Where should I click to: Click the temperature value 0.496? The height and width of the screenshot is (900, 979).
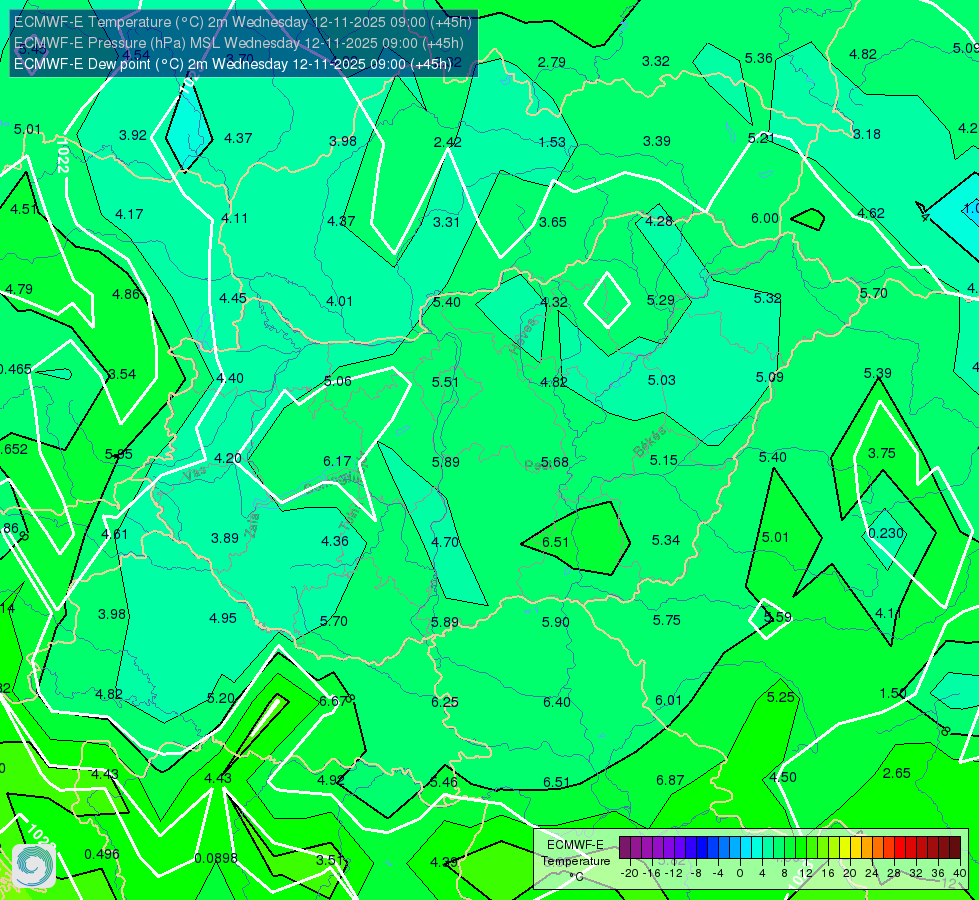click(x=102, y=854)
